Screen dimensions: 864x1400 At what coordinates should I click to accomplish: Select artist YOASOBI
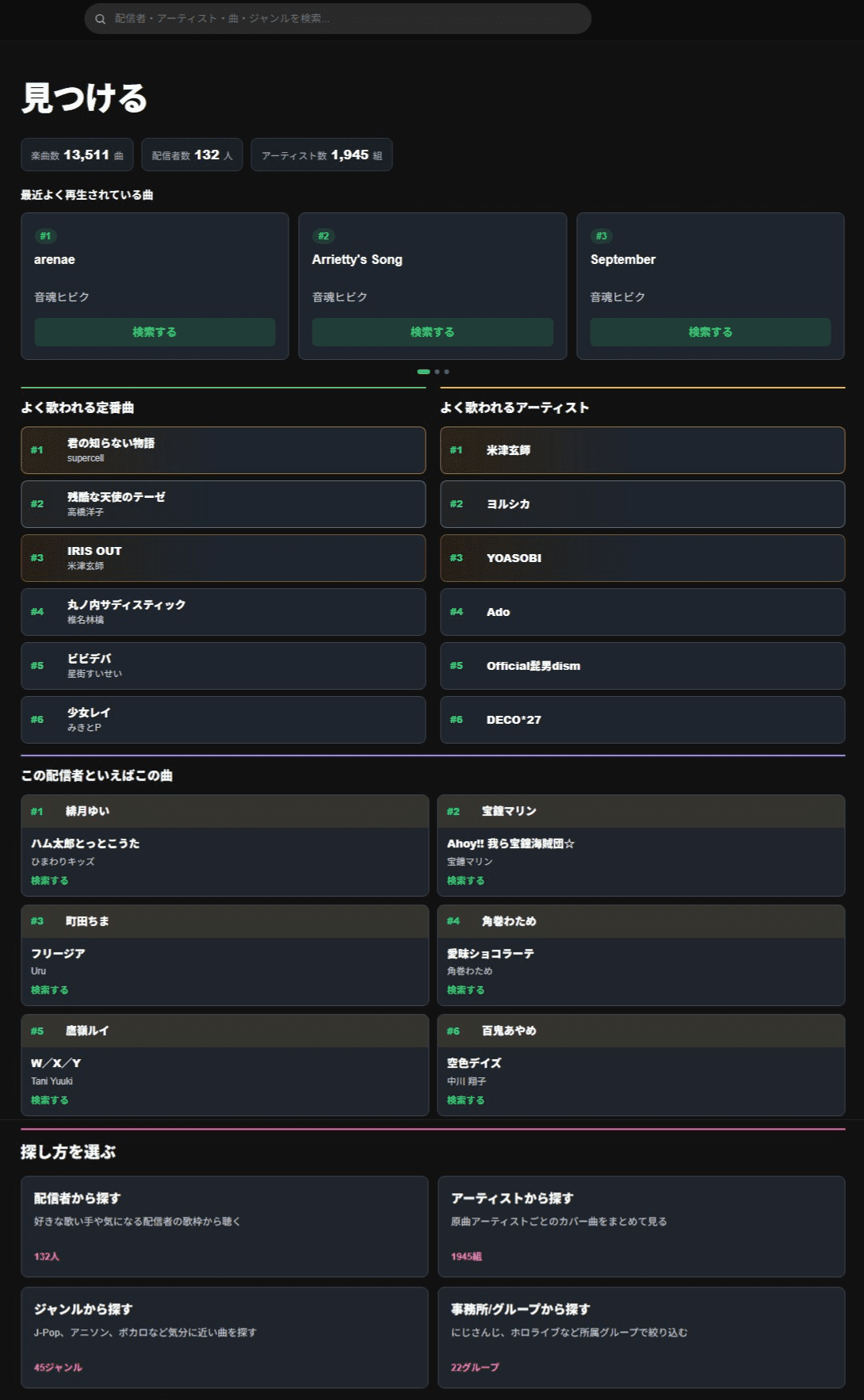643,558
